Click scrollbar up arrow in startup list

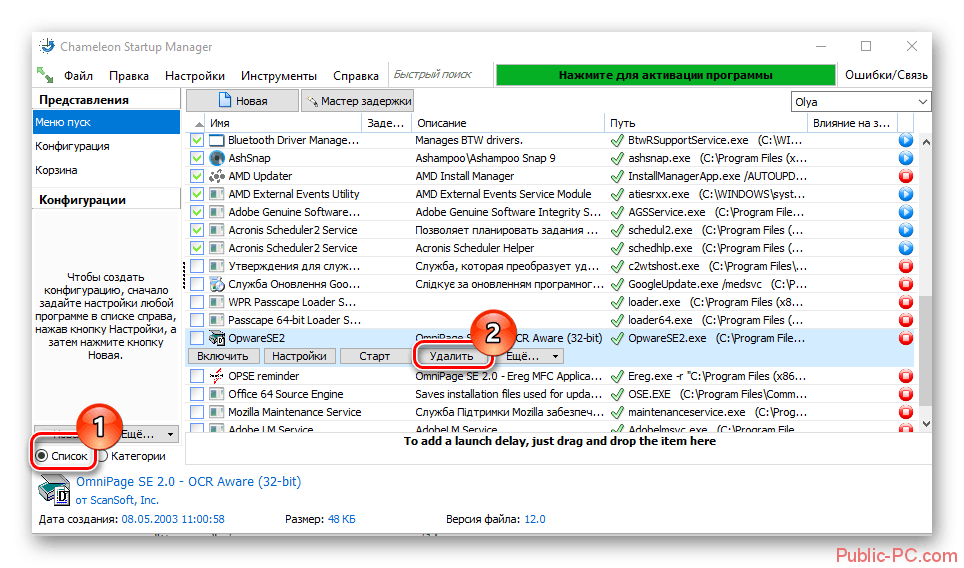click(926, 142)
